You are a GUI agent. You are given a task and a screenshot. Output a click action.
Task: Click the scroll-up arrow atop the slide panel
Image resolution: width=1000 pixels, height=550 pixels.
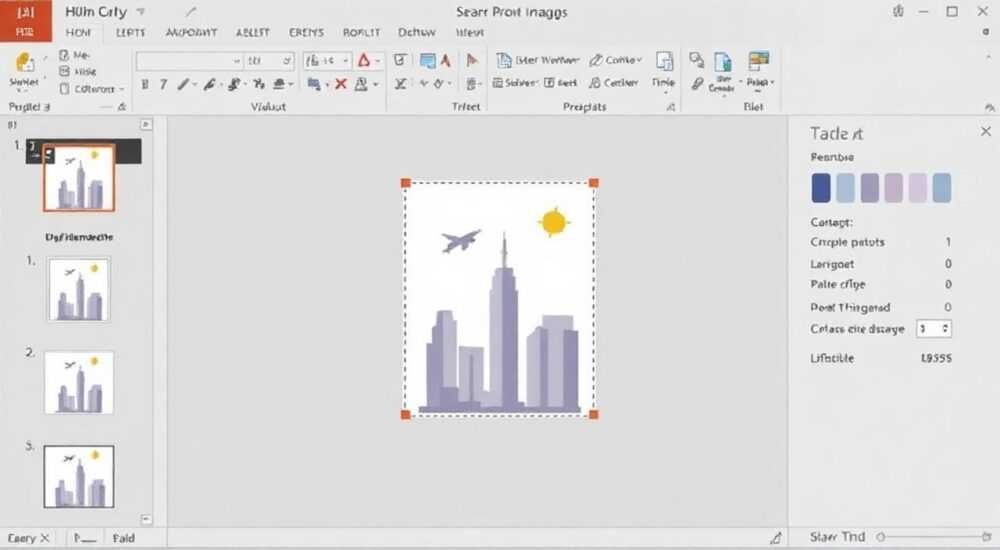(x=146, y=124)
